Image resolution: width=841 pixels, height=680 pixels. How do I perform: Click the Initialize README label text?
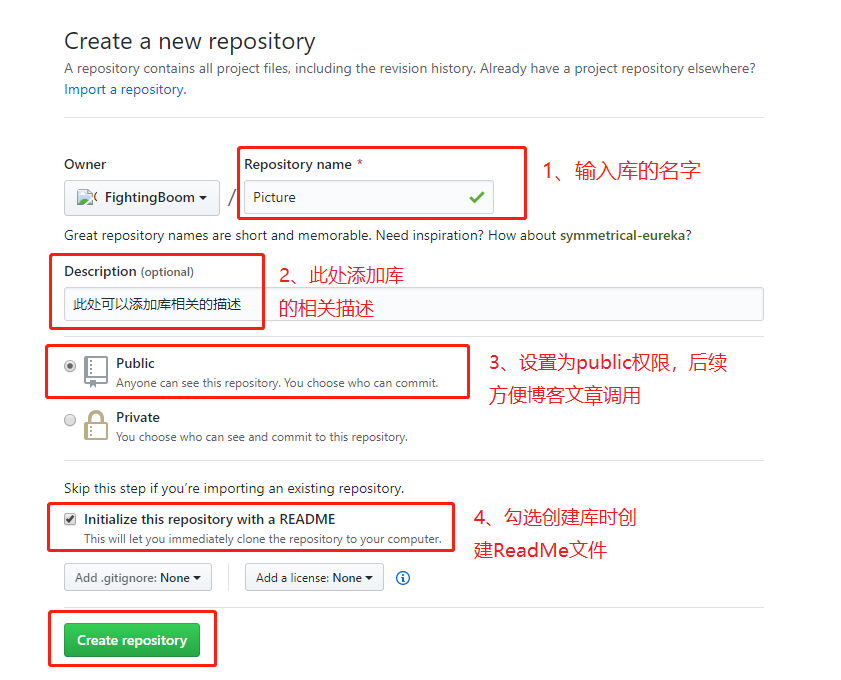click(210, 519)
